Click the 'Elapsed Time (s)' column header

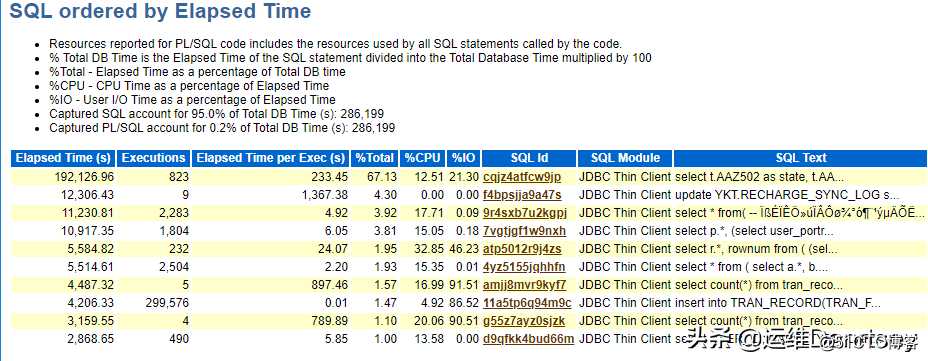click(x=63, y=158)
